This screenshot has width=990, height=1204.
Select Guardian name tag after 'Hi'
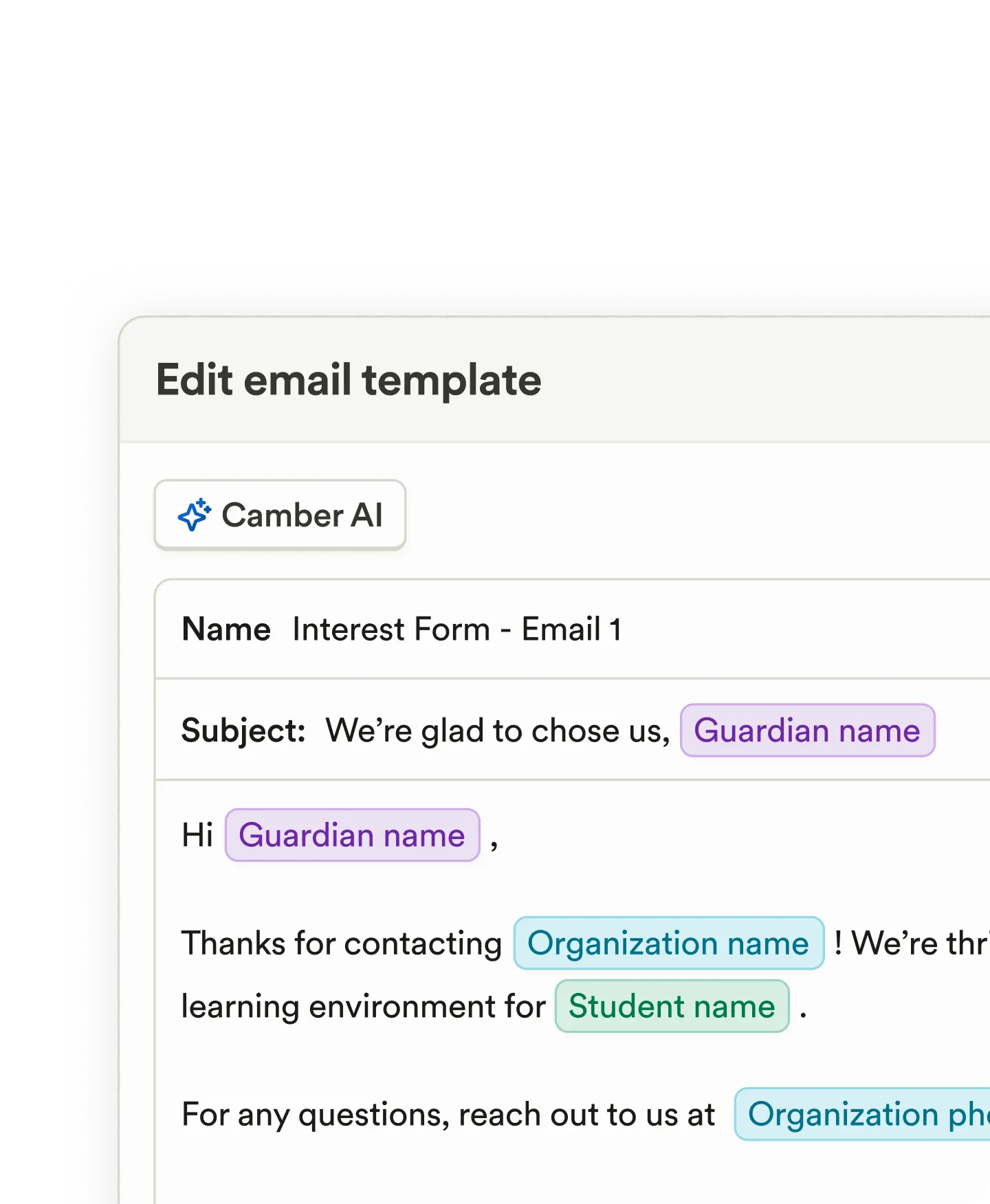(352, 835)
